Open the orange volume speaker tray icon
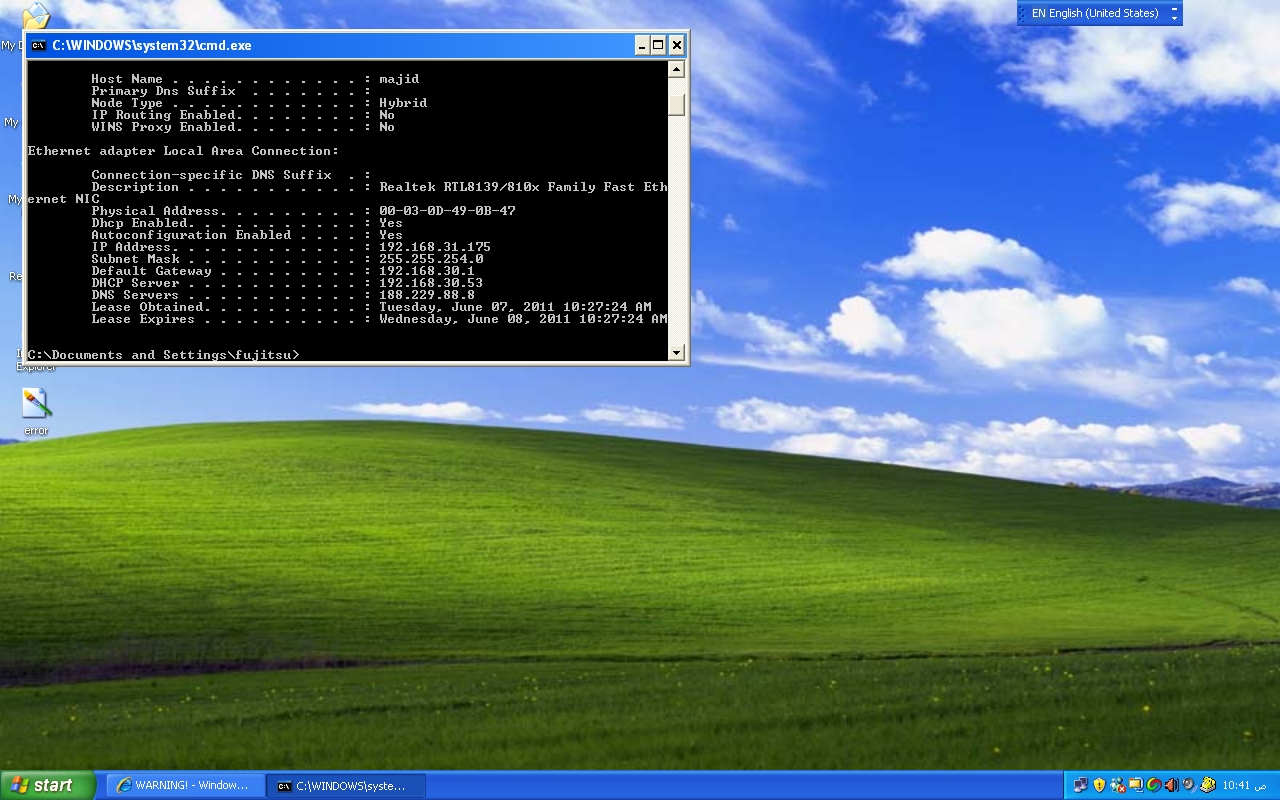 [x=1171, y=785]
